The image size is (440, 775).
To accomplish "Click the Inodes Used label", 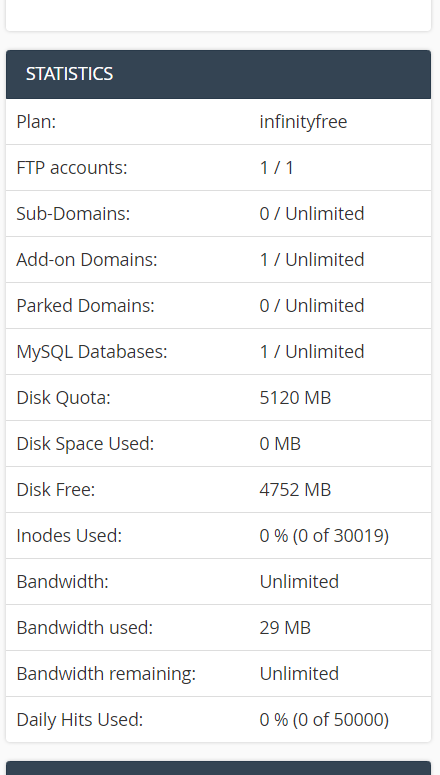I will [69, 535].
